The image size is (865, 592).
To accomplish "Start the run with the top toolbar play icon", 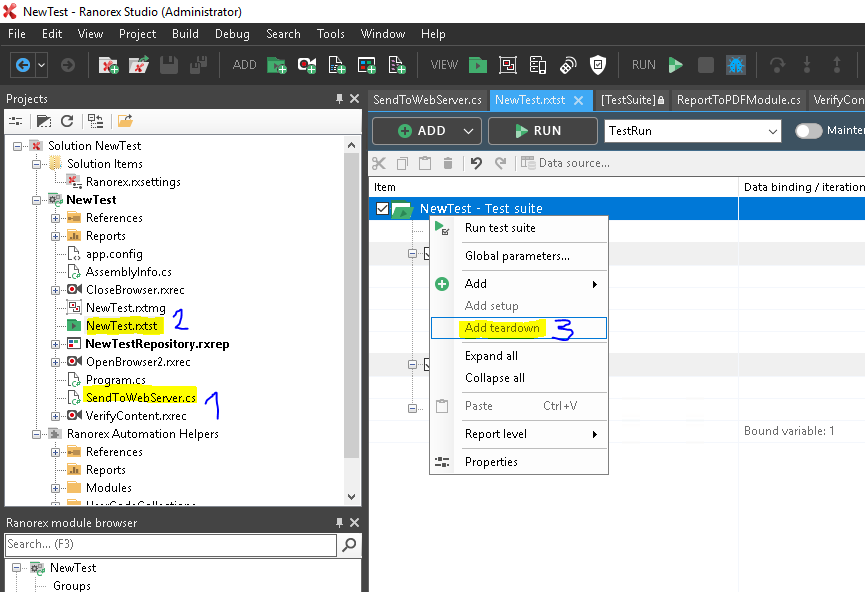I will pos(675,65).
